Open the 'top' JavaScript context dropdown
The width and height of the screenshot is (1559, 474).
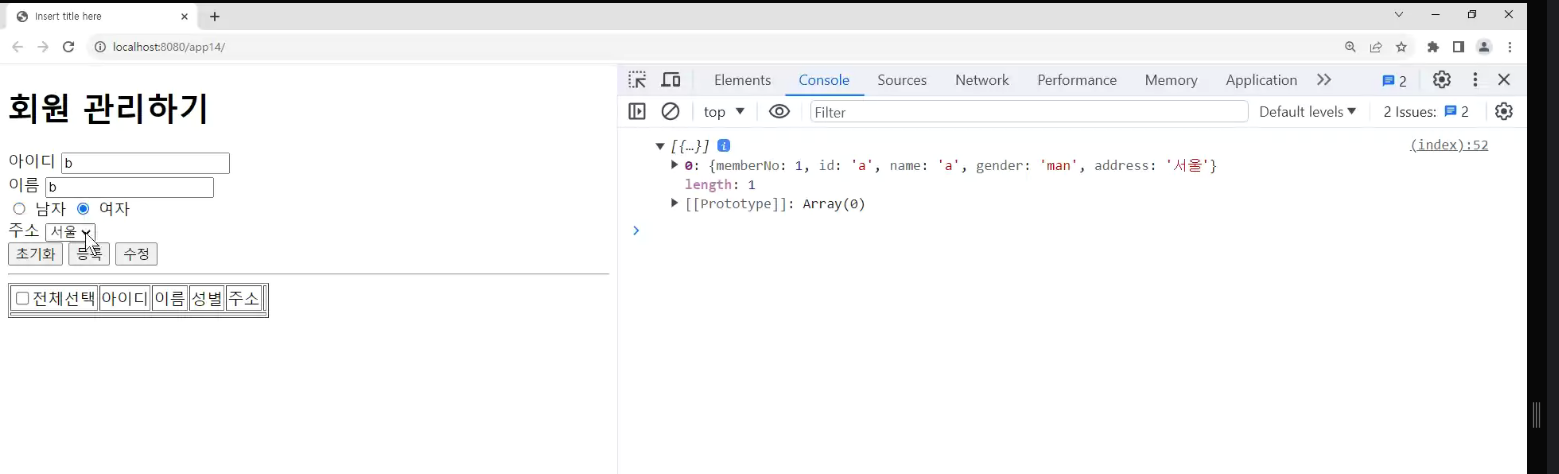tap(725, 112)
